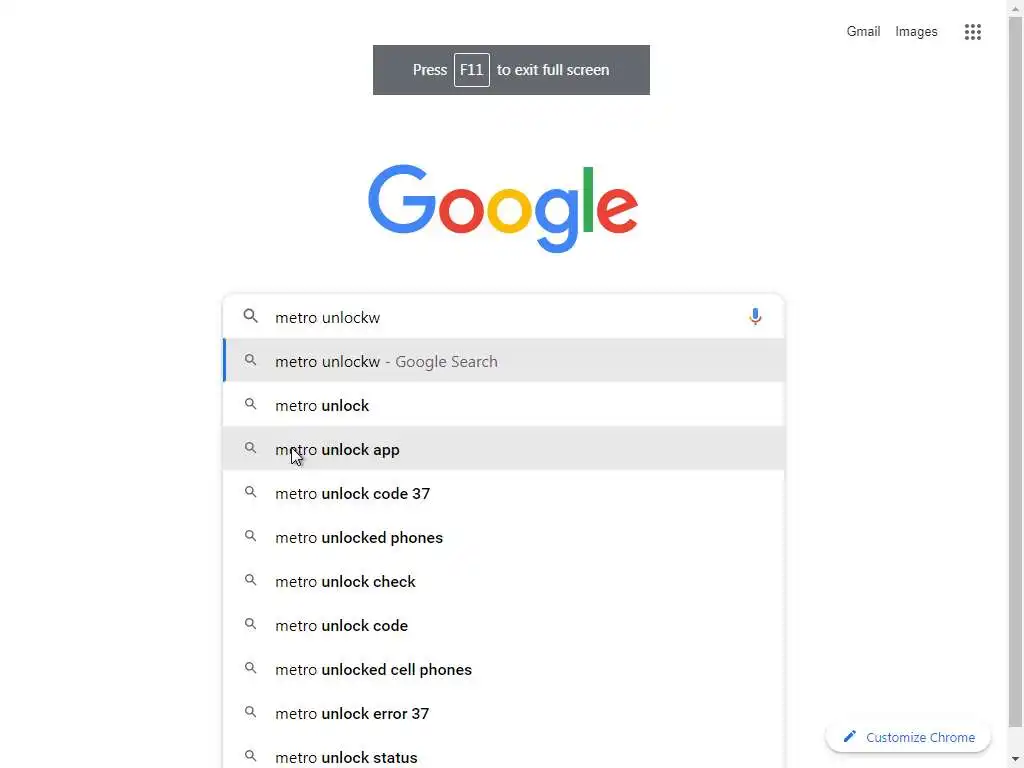The height and width of the screenshot is (768, 1024).
Task: Open the Gmail link
Action: [x=863, y=32]
